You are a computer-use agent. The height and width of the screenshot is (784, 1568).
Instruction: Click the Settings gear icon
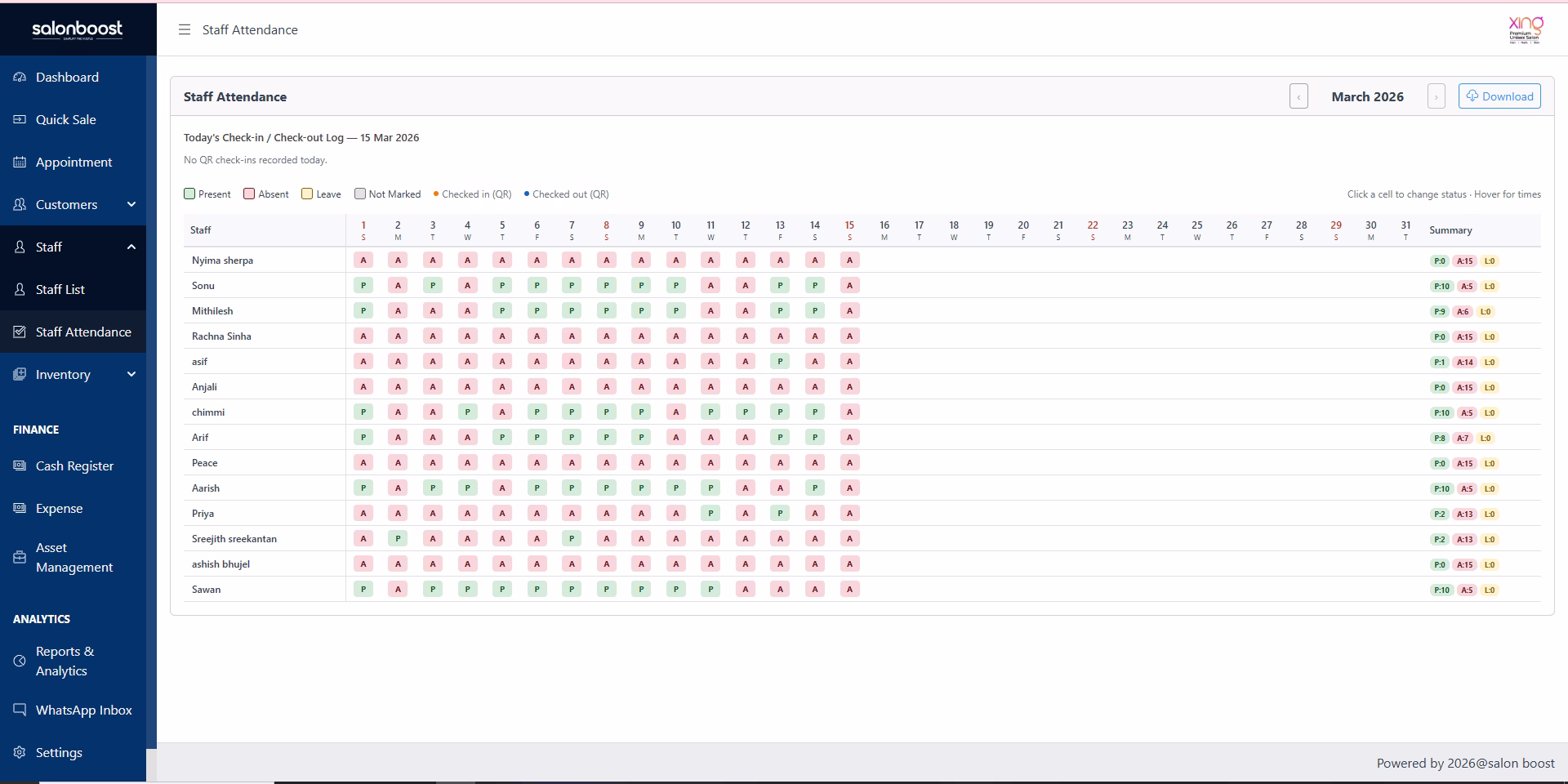tap(20, 752)
